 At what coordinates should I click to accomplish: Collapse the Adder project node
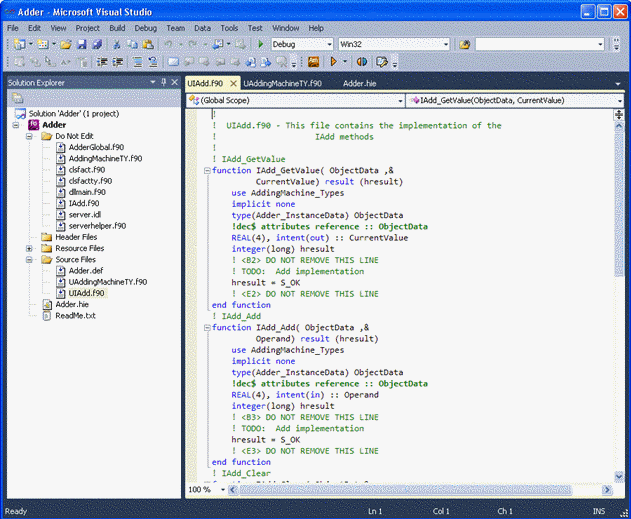coord(15,125)
